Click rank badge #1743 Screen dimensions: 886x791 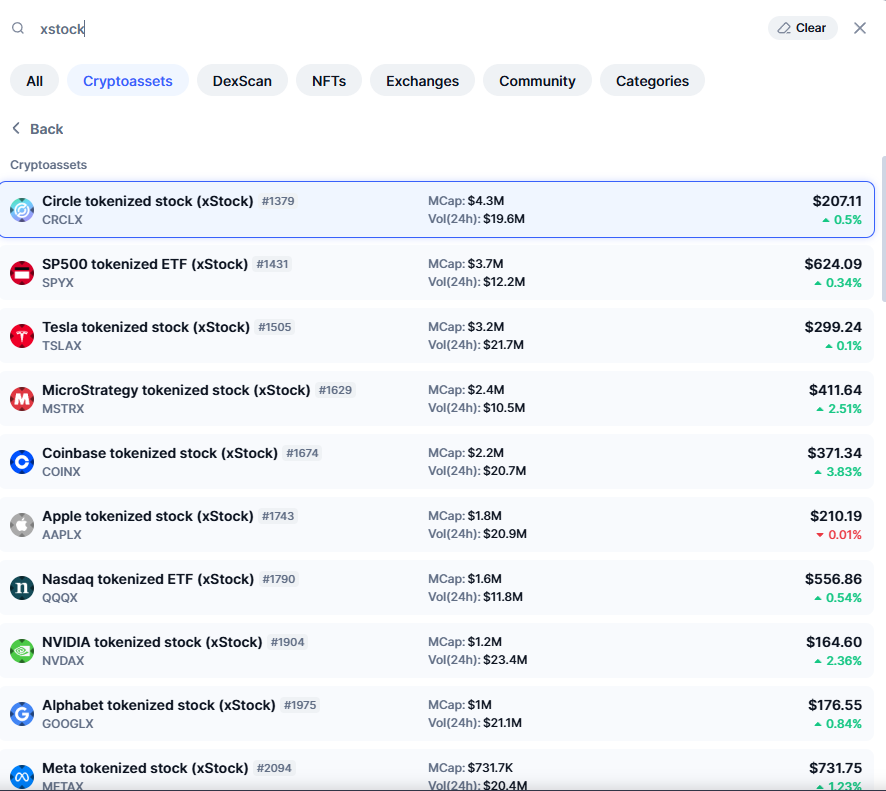click(278, 516)
